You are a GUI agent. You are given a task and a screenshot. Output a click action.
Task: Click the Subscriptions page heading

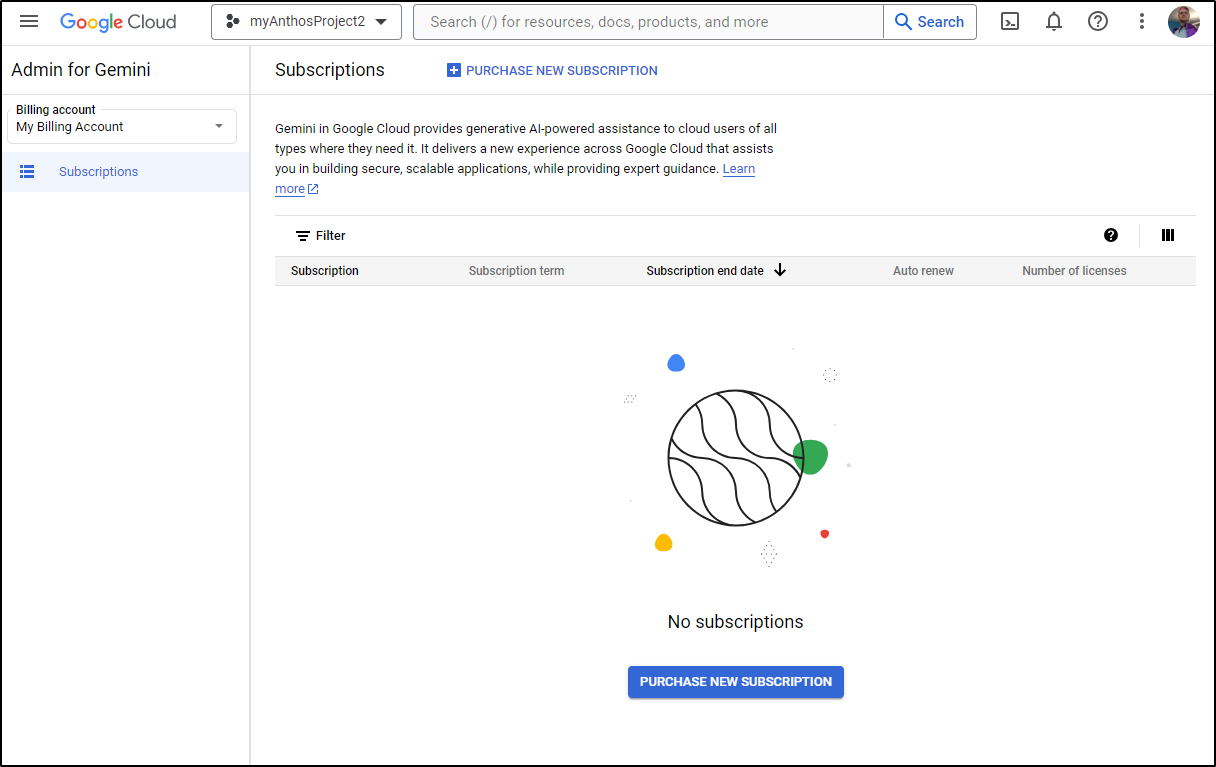330,70
